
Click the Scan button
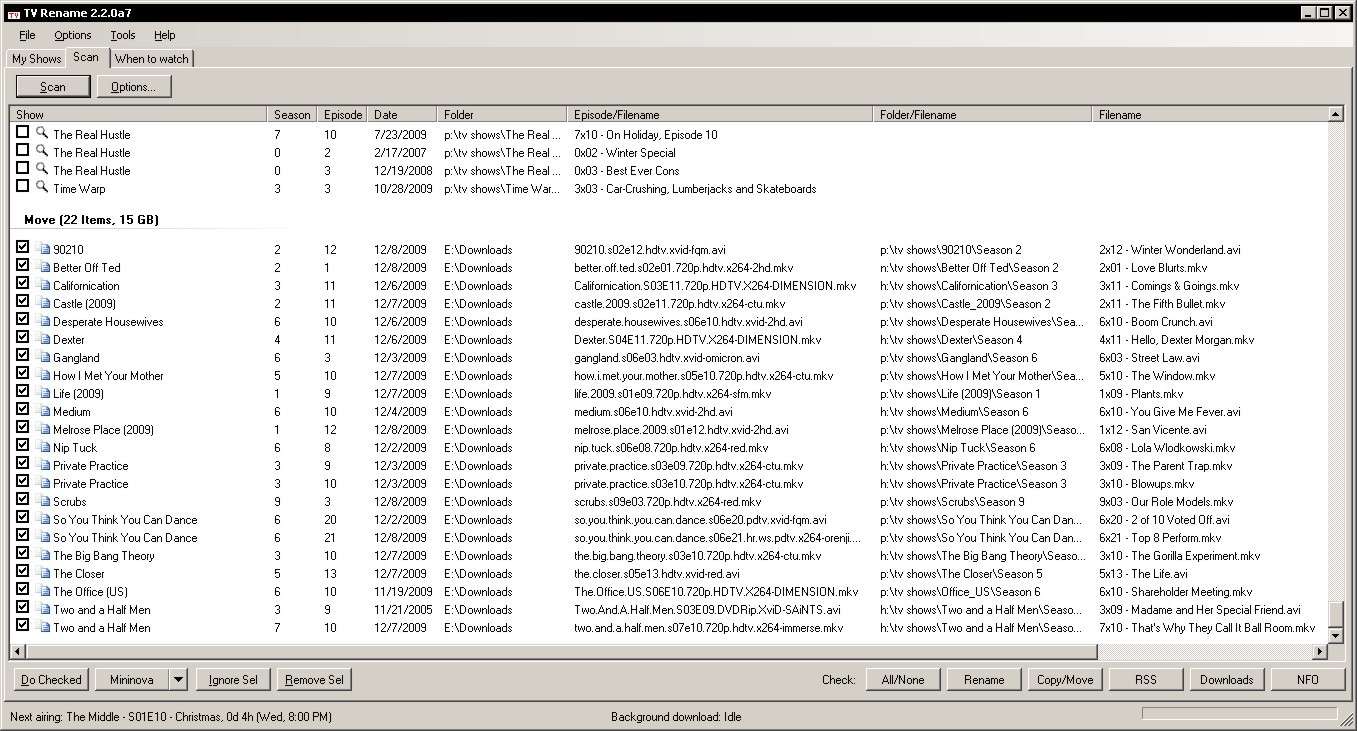pos(53,87)
